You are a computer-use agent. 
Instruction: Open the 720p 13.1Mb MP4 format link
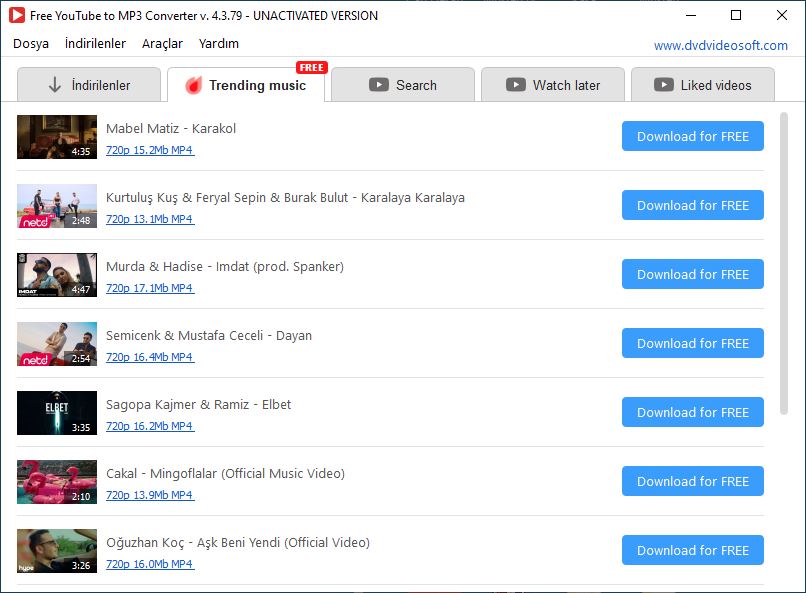[x=150, y=219]
